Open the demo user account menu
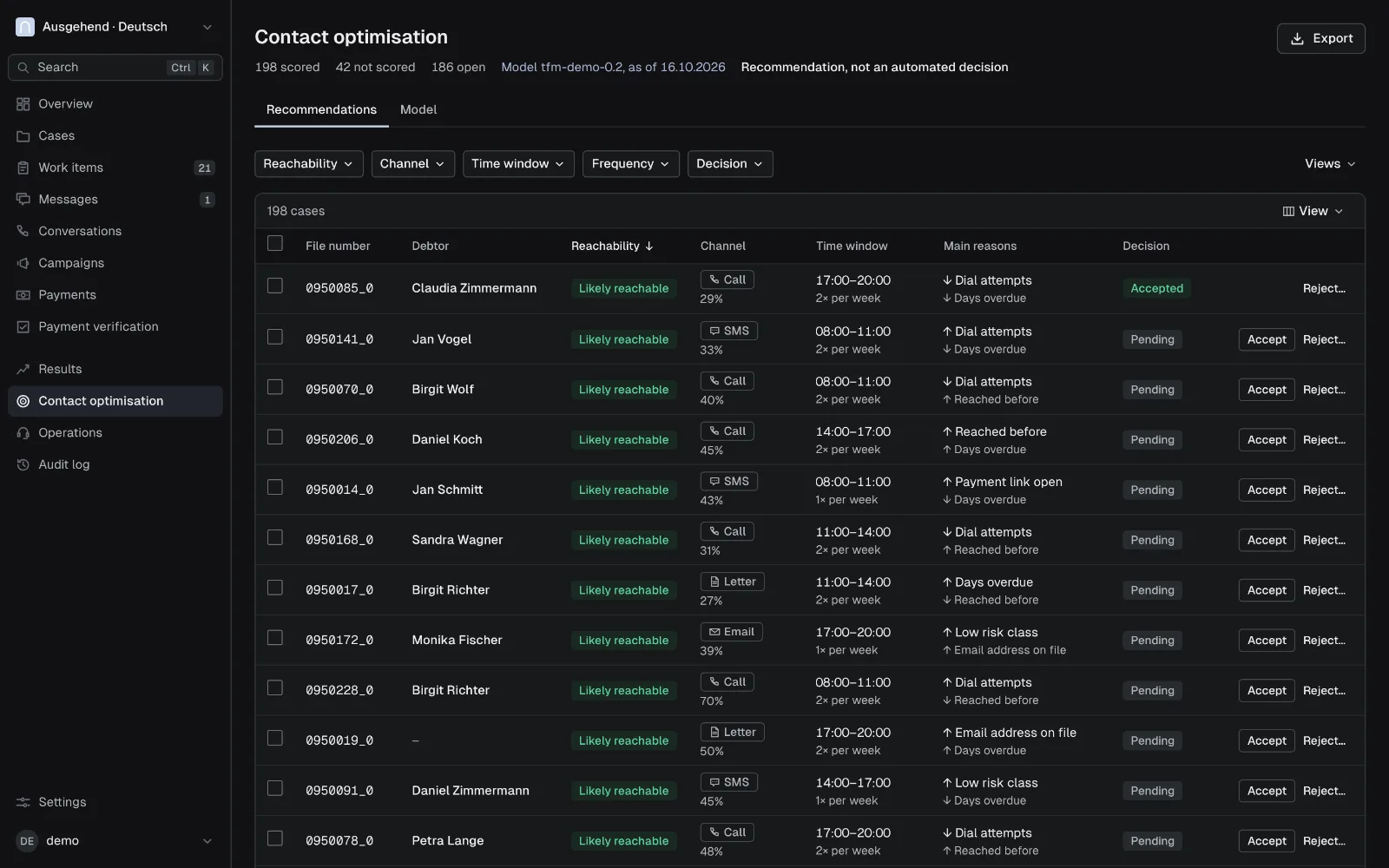 [x=115, y=841]
